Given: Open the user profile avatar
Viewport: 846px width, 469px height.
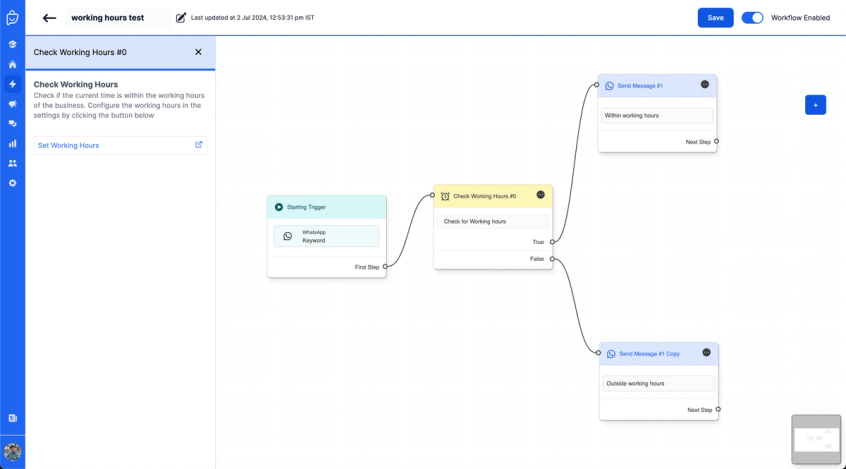Looking at the screenshot, I should [12, 452].
